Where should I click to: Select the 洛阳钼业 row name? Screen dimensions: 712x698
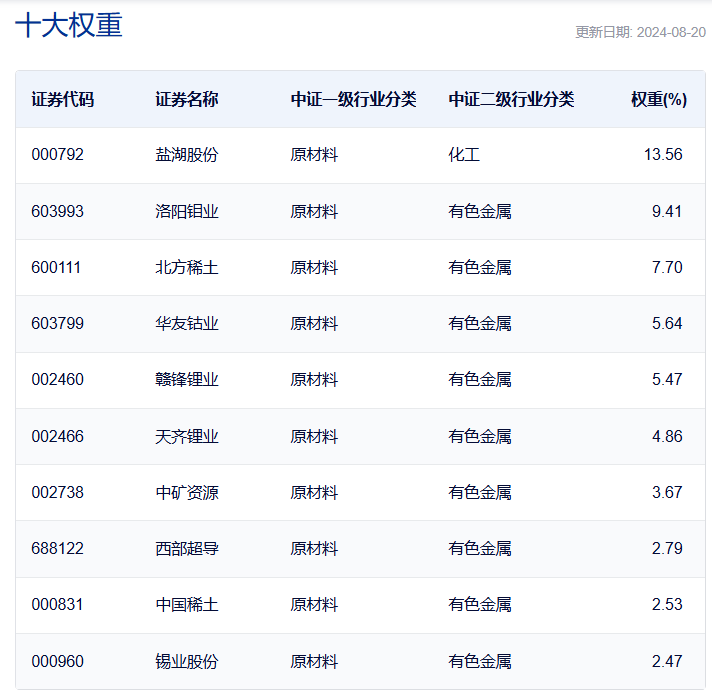(187, 211)
